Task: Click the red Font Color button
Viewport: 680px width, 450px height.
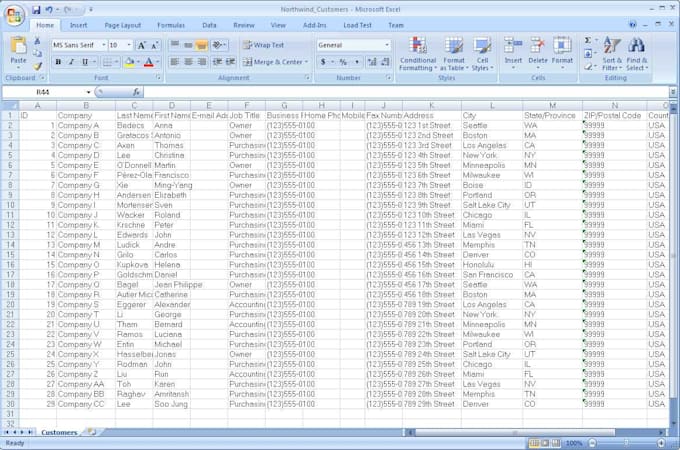Action: [148, 62]
